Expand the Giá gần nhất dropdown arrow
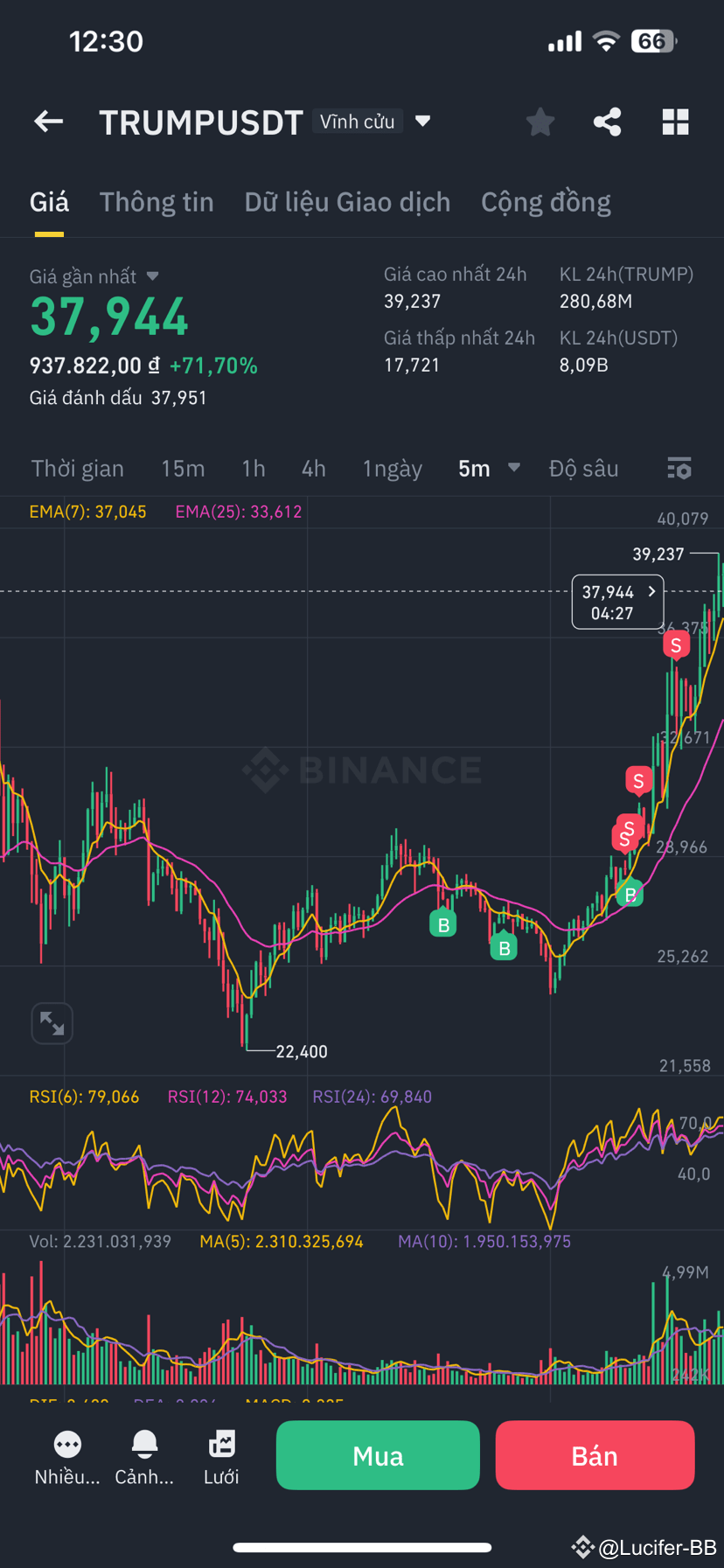The image size is (724, 1568). tap(153, 276)
